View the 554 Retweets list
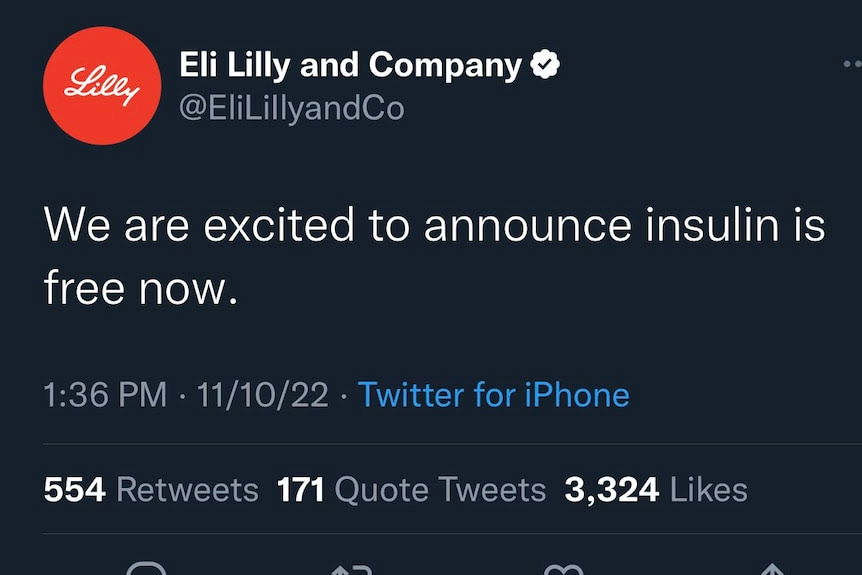The width and height of the screenshot is (862, 575). 151,489
